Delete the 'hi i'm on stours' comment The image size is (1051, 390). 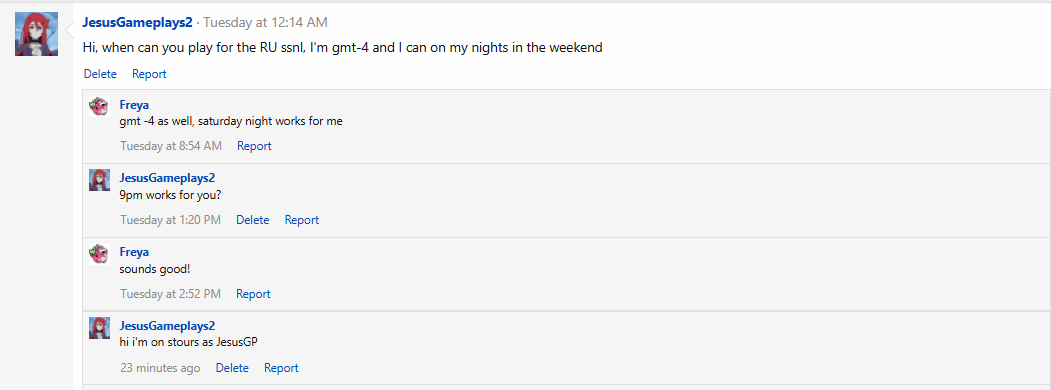[x=232, y=368]
